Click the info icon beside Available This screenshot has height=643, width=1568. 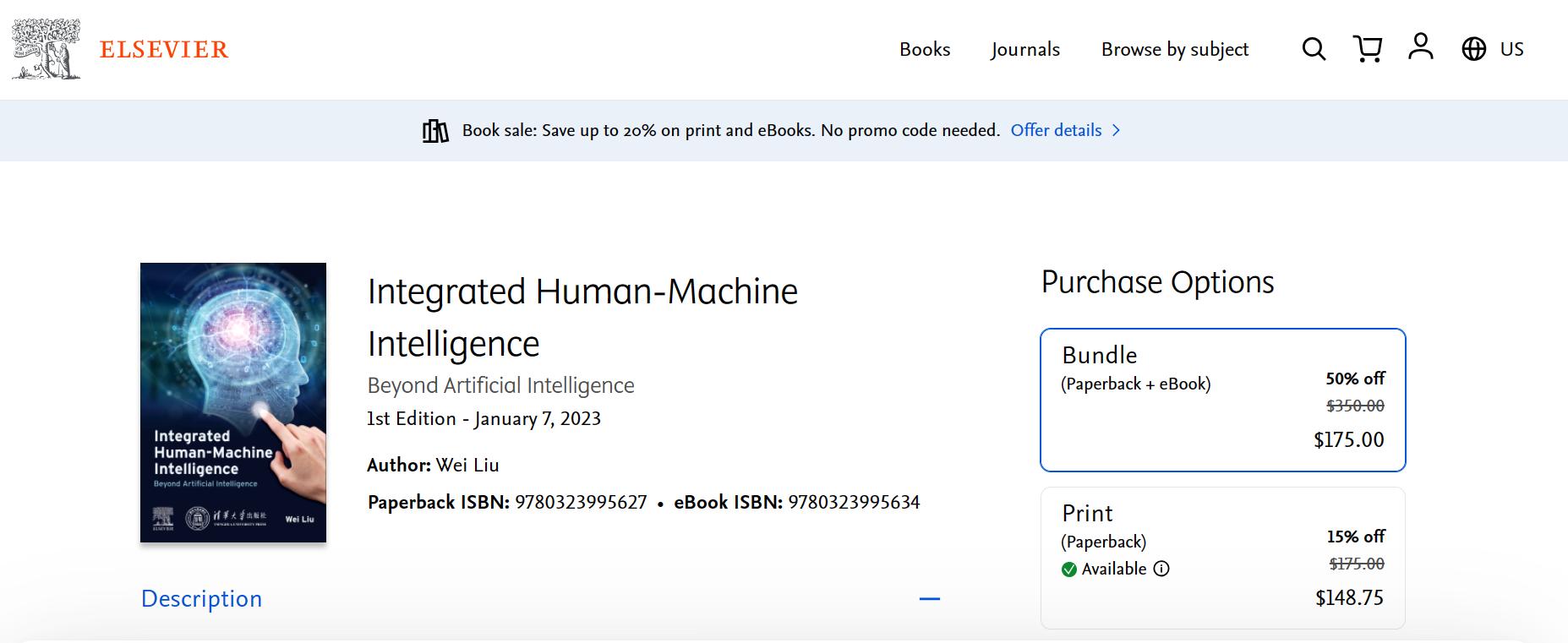pyautogui.click(x=1161, y=569)
